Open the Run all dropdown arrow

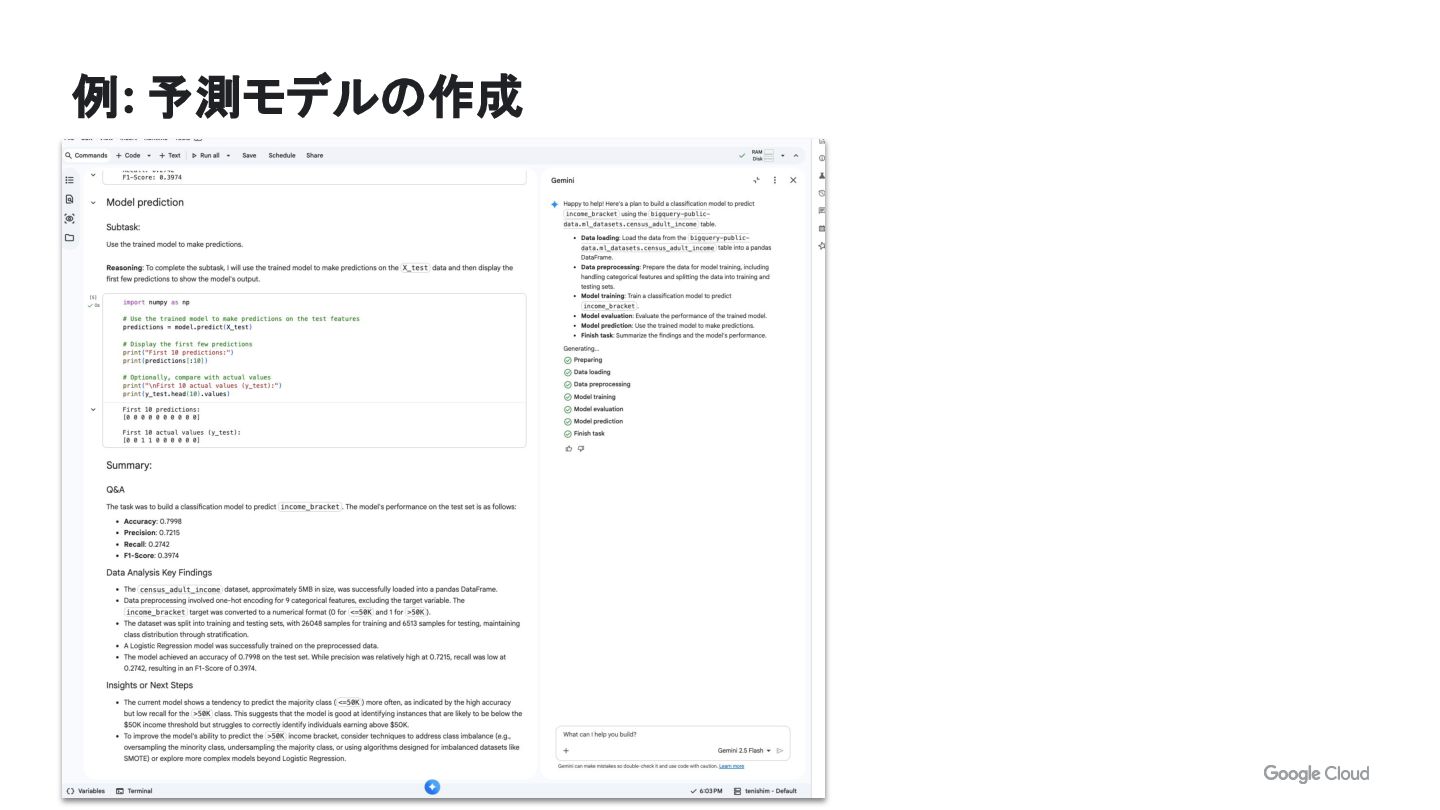pos(228,155)
